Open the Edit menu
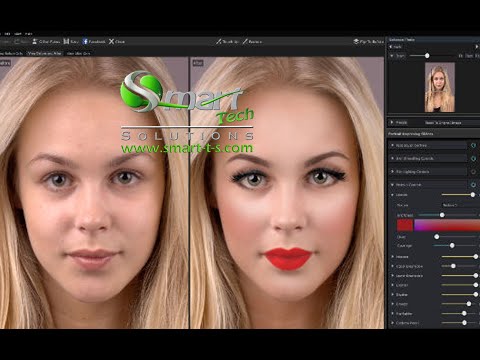The image size is (480, 360). [x=7, y=34]
